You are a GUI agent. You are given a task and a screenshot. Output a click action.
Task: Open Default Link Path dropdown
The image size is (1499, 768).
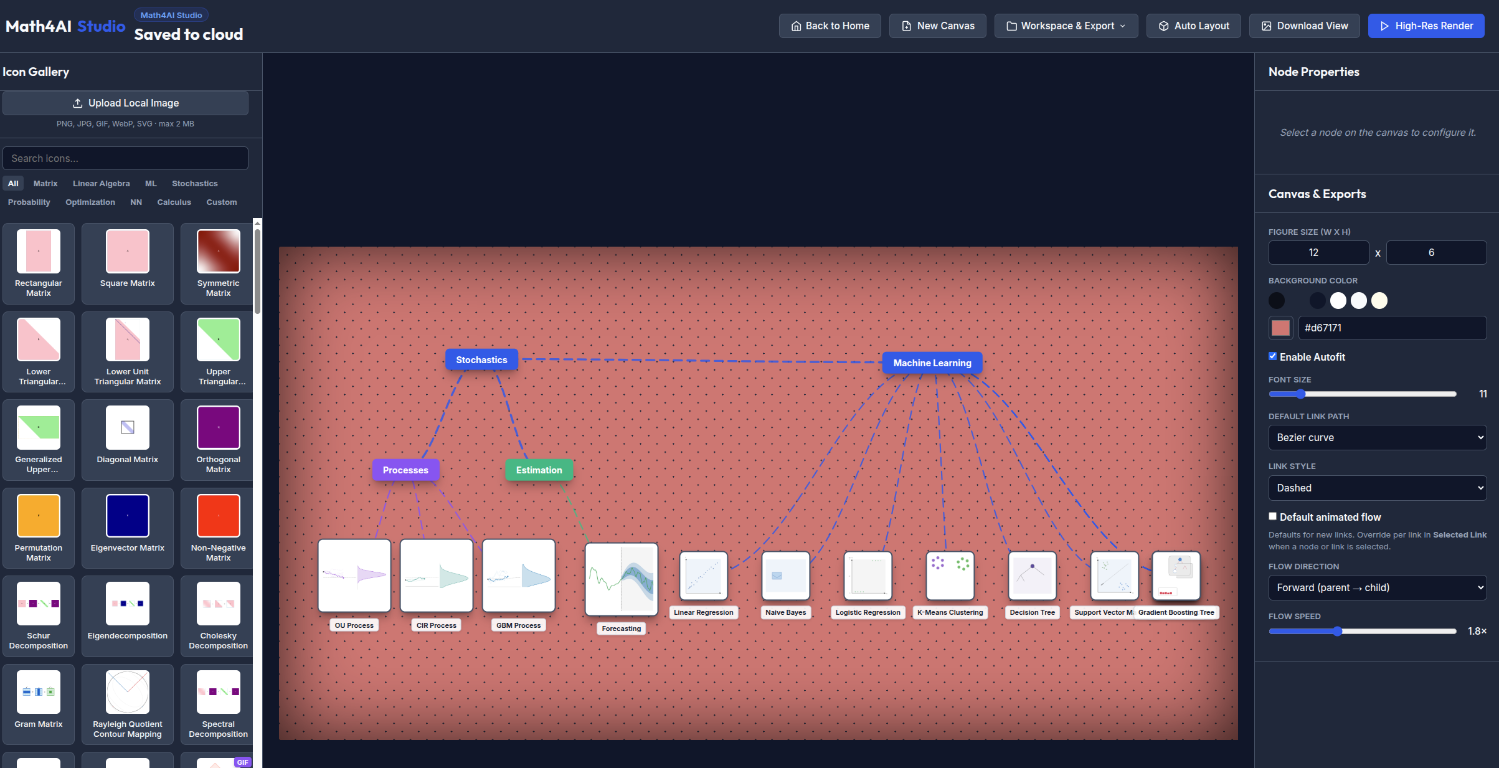1377,437
